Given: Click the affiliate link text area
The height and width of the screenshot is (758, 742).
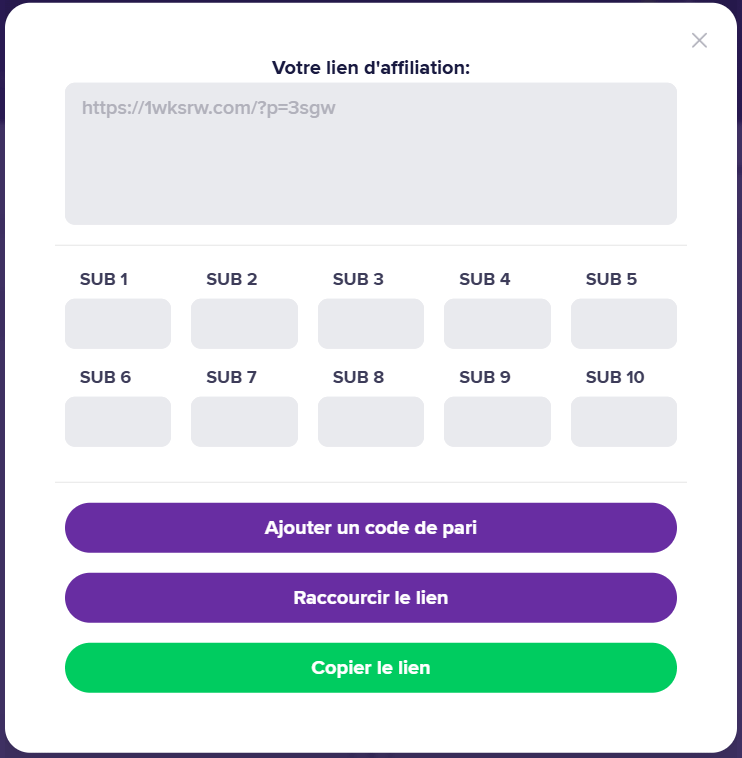Looking at the screenshot, I should (x=370, y=153).
